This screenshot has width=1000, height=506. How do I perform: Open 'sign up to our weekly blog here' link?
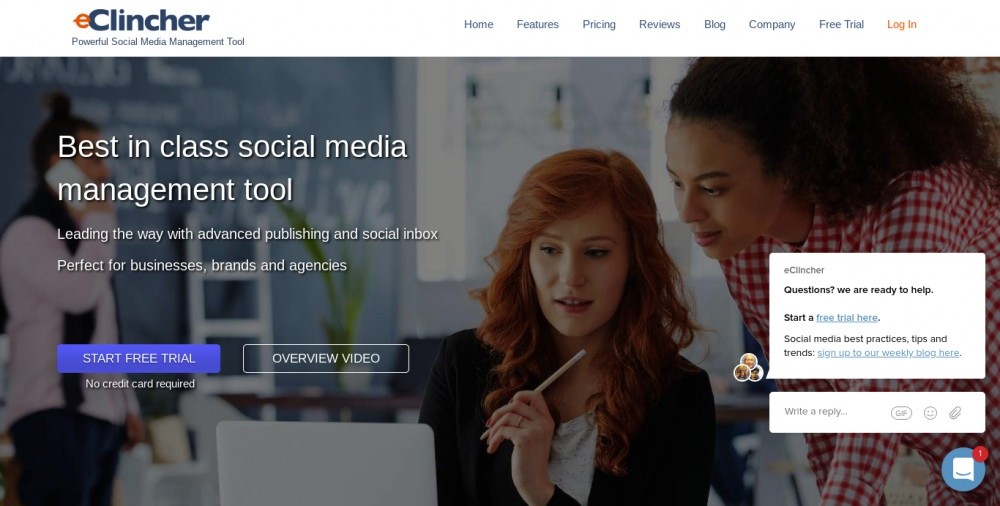click(x=888, y=353)
